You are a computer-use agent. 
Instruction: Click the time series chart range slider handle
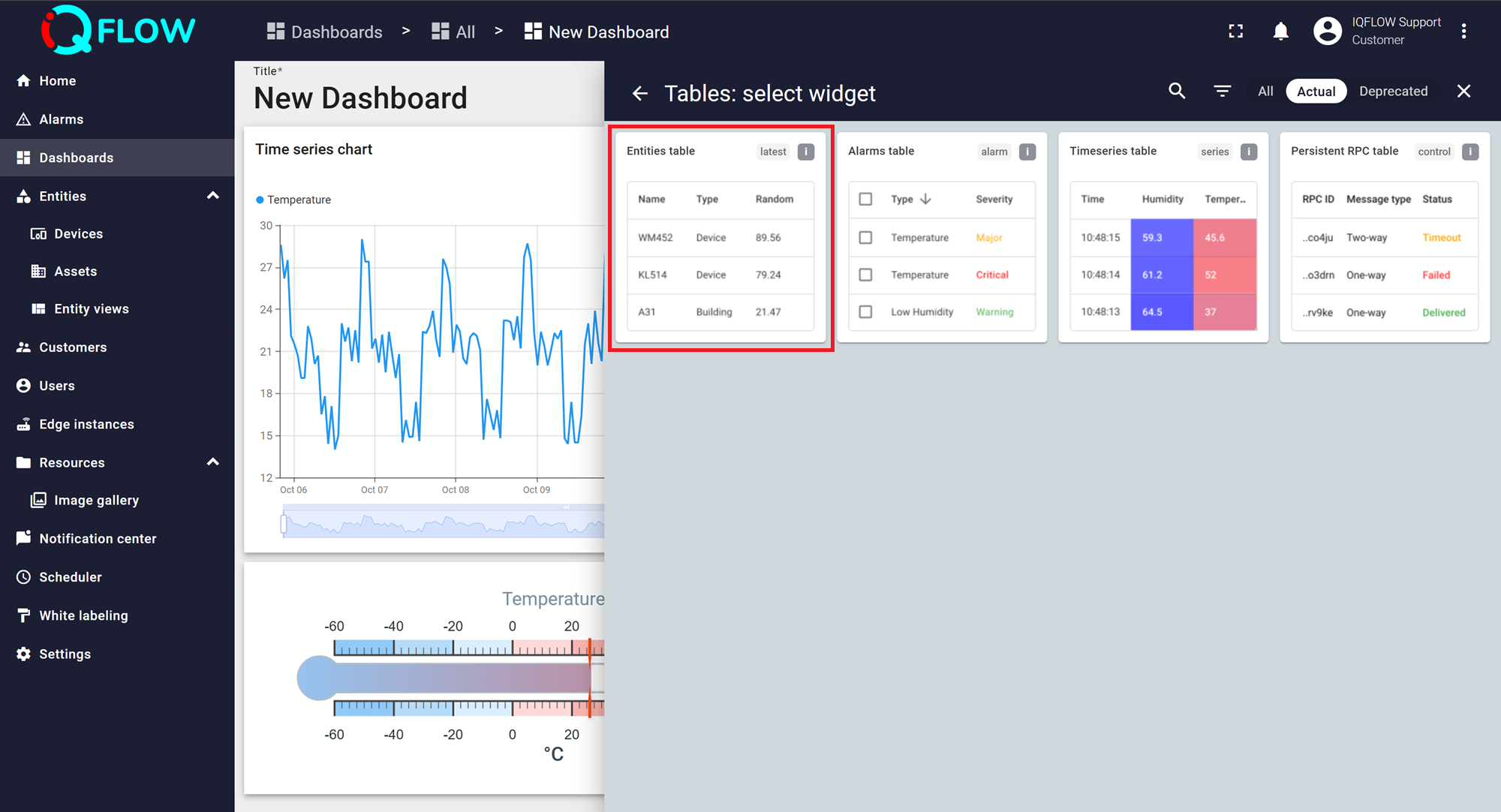click(284, 523)
